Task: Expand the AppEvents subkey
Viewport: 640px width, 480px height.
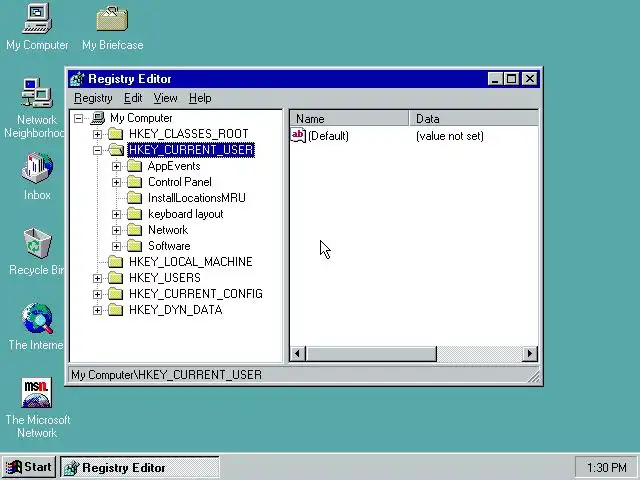Action: (x=116, y=167)
